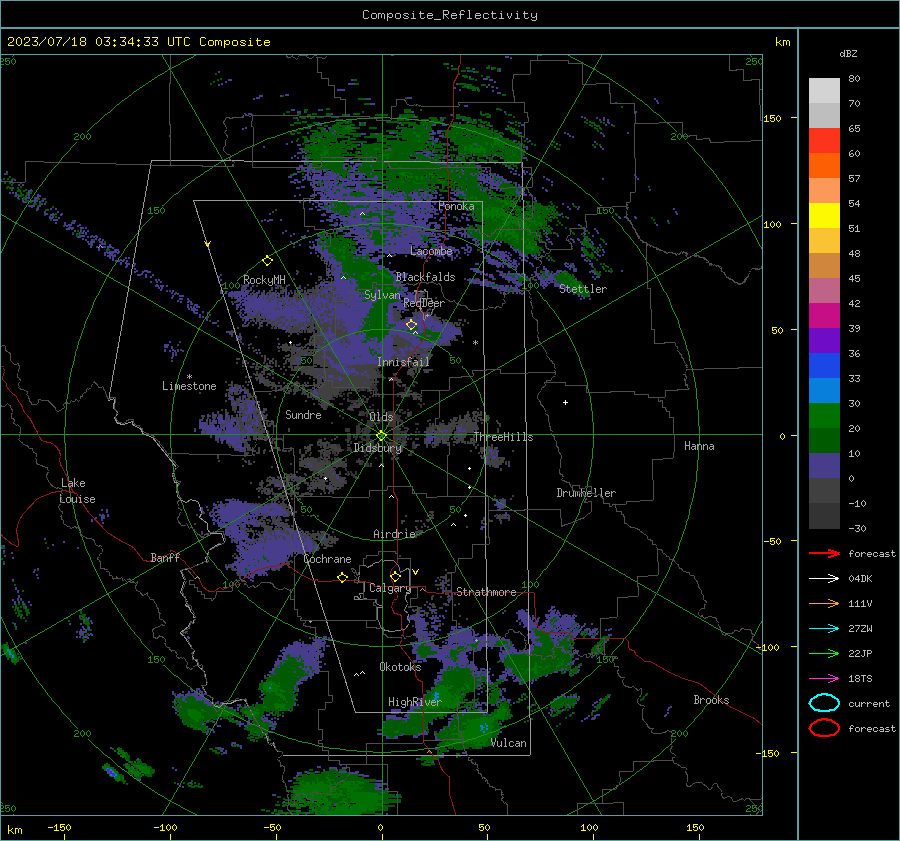Click the Stettler city label
Screen dimensions: 900x841
pos(583,289)
